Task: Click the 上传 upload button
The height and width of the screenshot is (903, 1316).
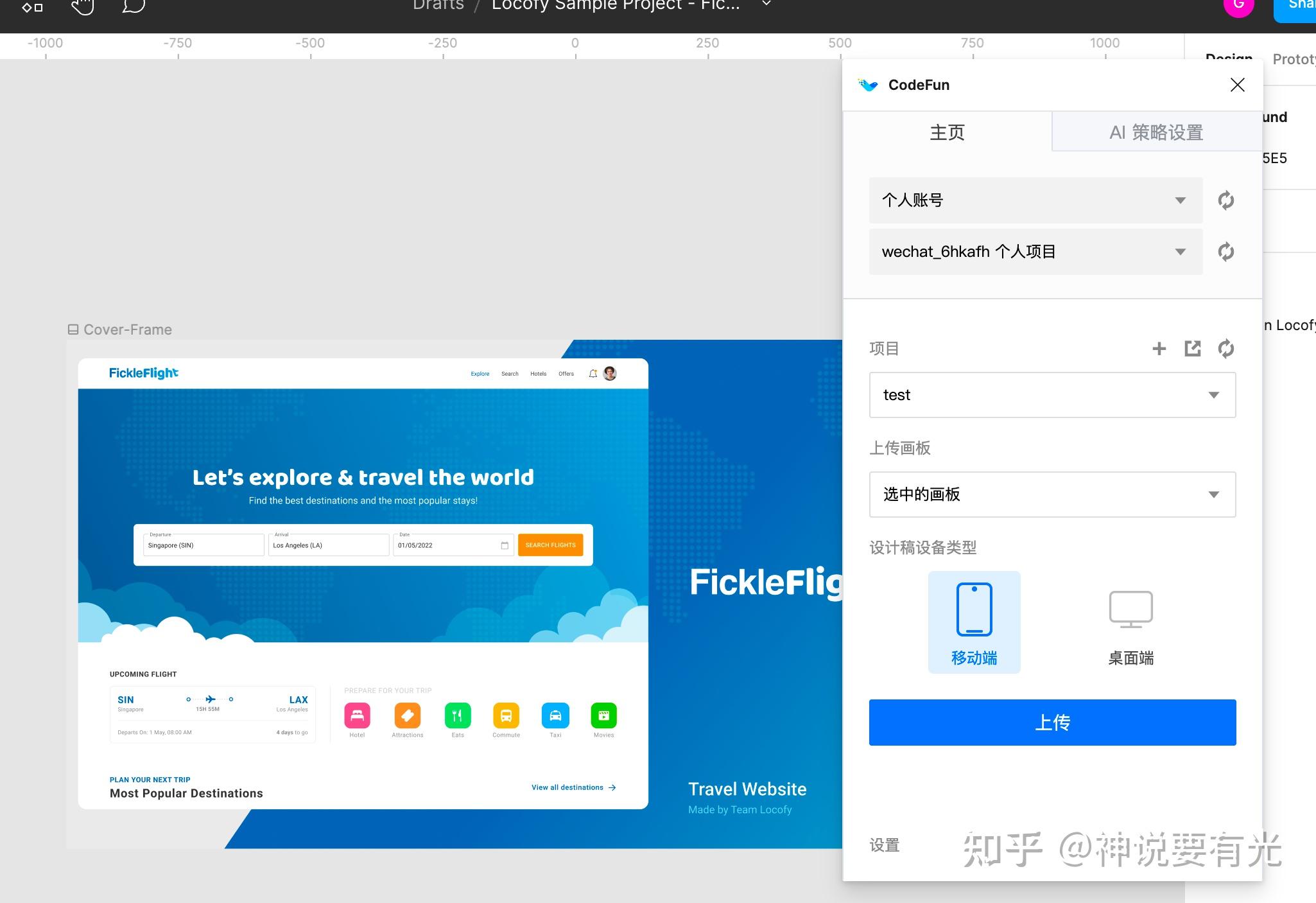Action: point(1052,722)
